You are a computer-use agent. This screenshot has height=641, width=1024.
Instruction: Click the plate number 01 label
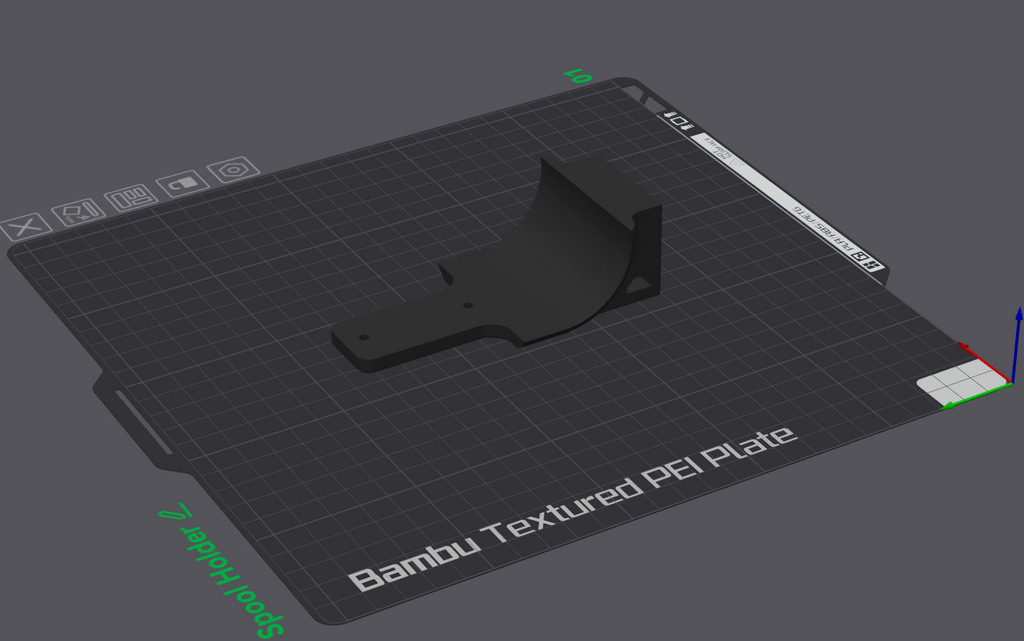click(x=579, y=76)
